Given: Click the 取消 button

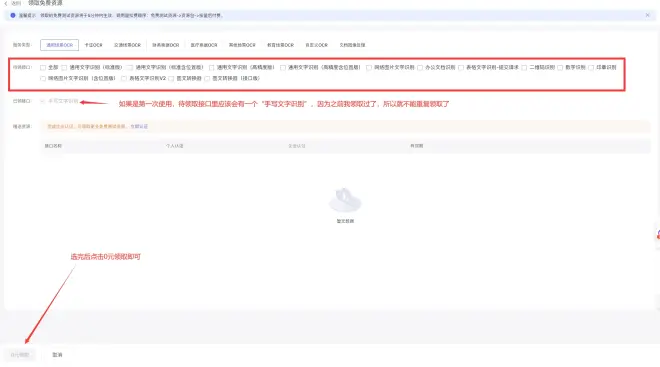Looking at the screenshot, I should 57,355.
